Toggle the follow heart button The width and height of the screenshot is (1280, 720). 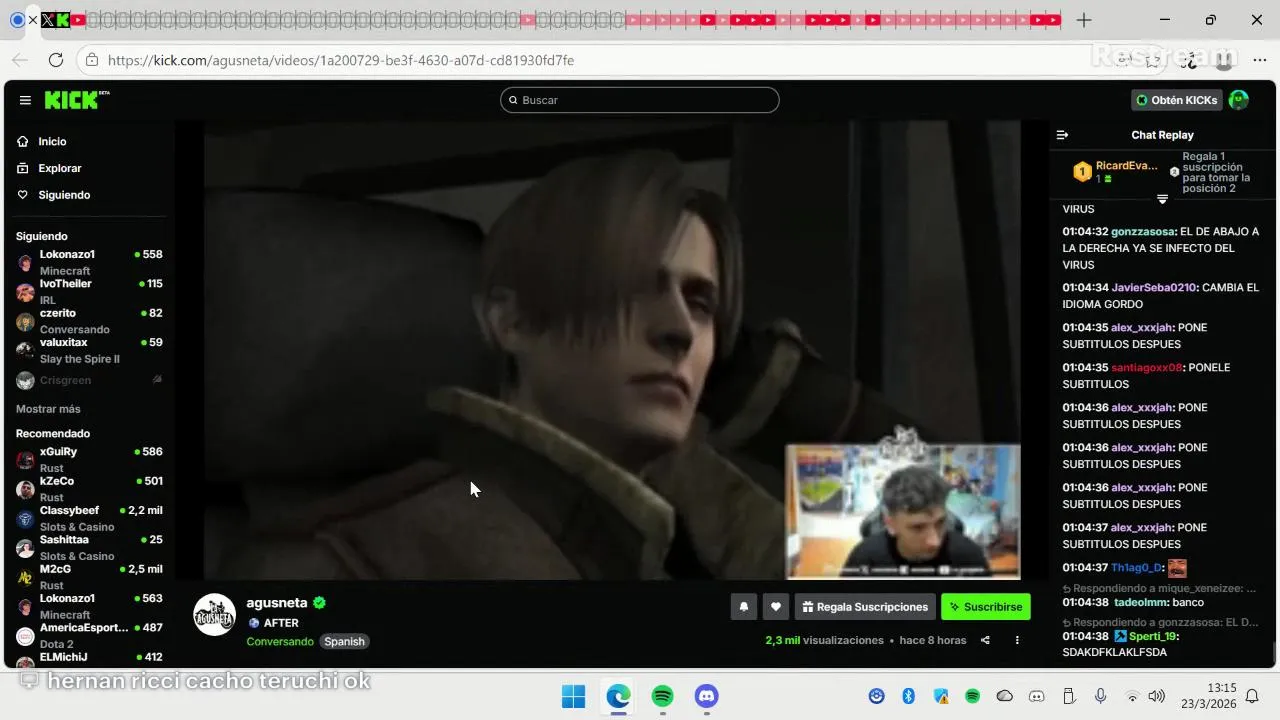coord(776,606)
